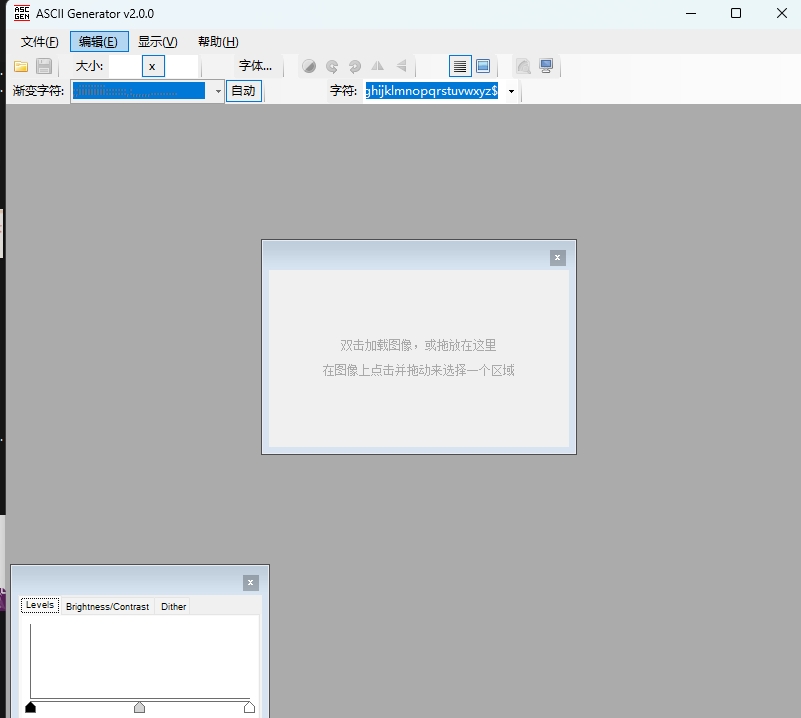The width and height of the screenshot is (801, 718).
Task: Click the 自动 auto button
Action: 244,91
